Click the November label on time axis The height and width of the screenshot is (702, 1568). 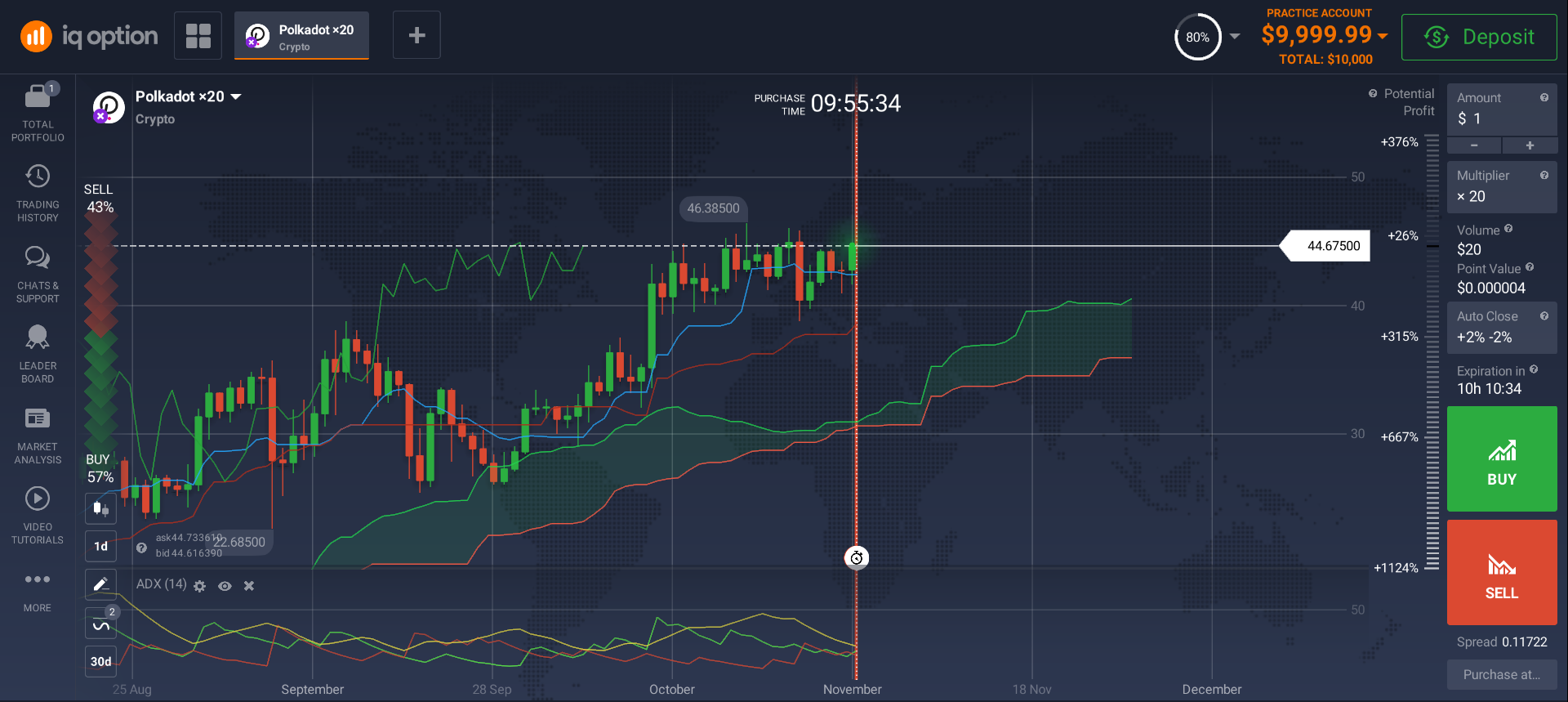pos(852,689)
